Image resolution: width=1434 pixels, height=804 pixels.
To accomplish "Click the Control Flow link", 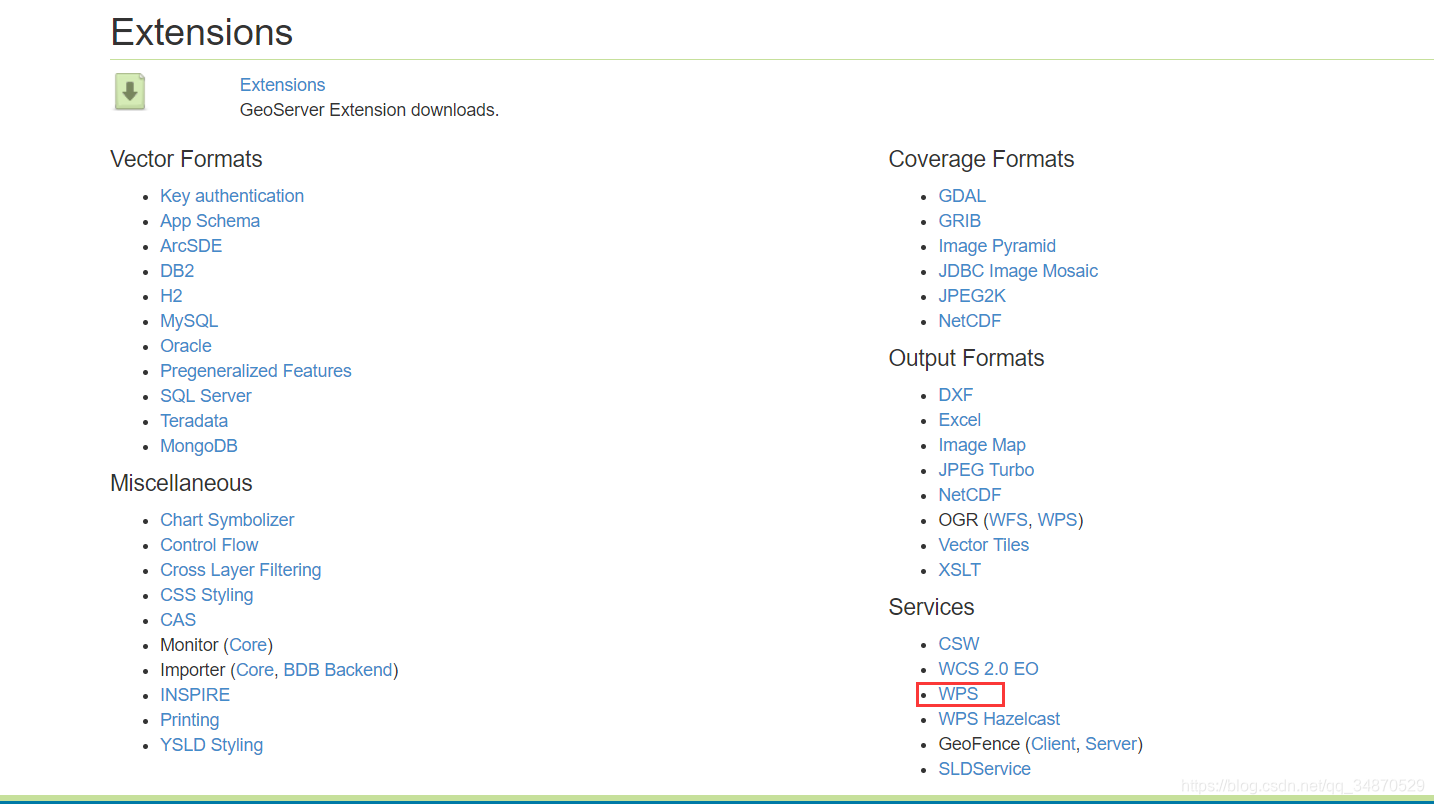I will click(209, 545).
